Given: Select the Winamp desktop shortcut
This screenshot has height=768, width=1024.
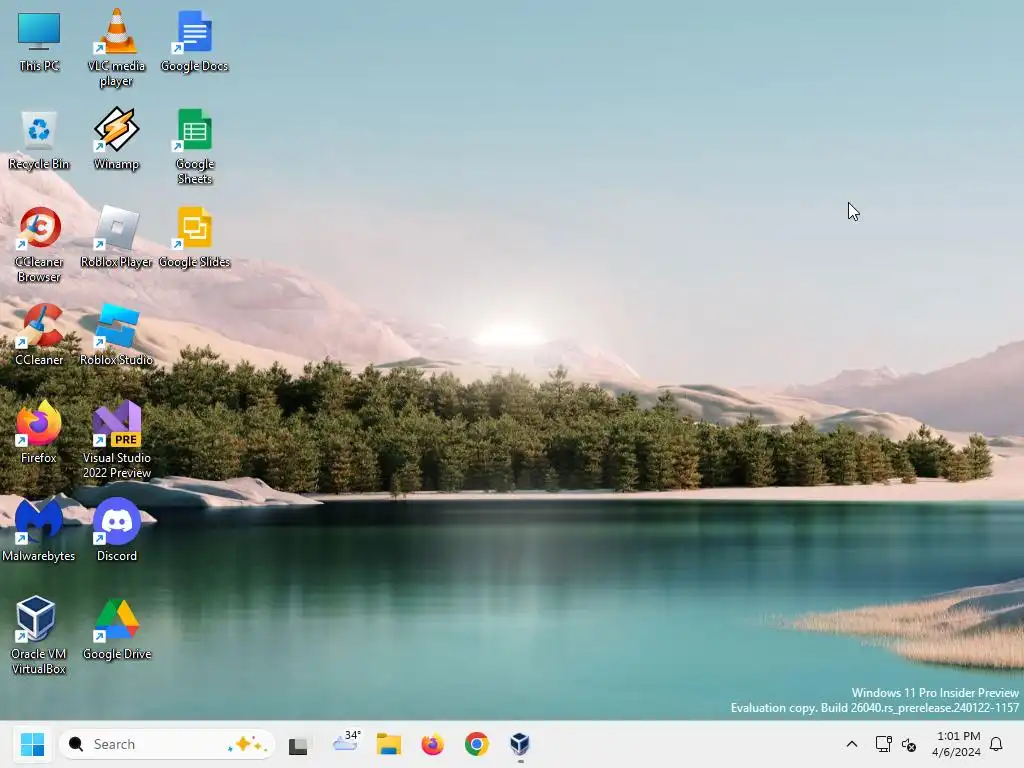Looking at the screenshot, I should (116, 139).
